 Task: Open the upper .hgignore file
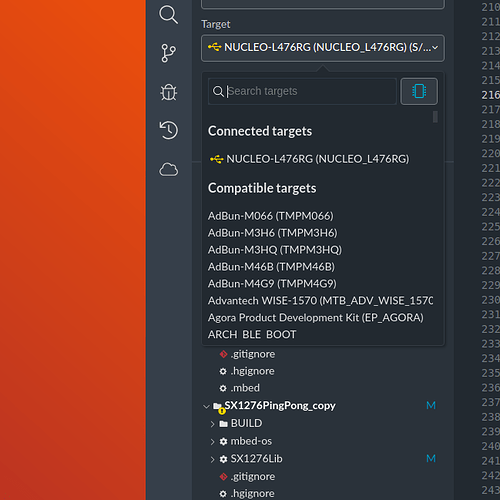(253, 371)
